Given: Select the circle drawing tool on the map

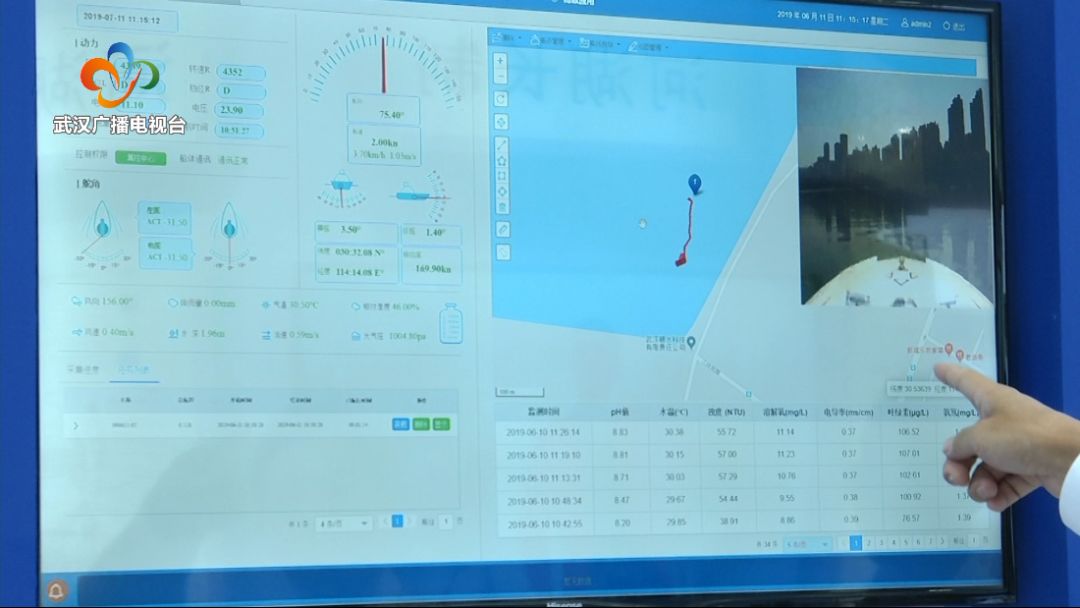Looking at the screenshot, I should pos(502,191).
